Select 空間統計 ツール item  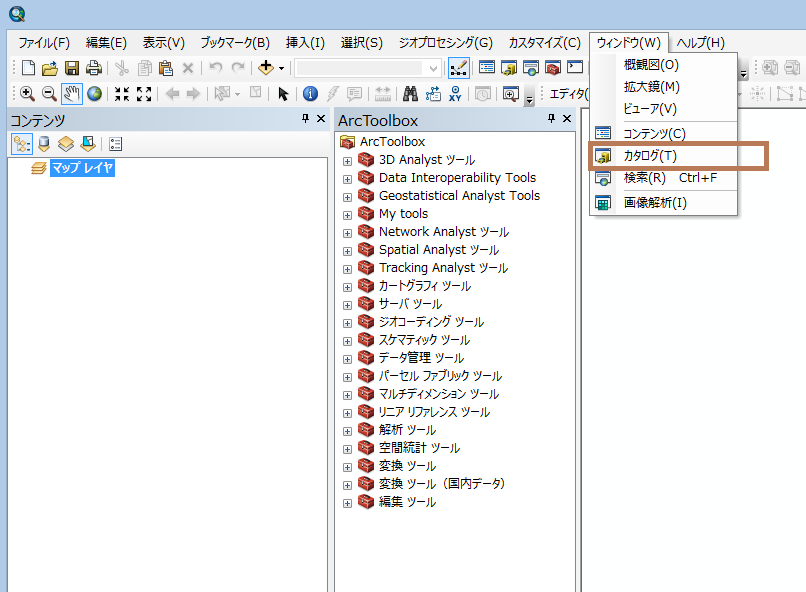[x=419, y=448]
